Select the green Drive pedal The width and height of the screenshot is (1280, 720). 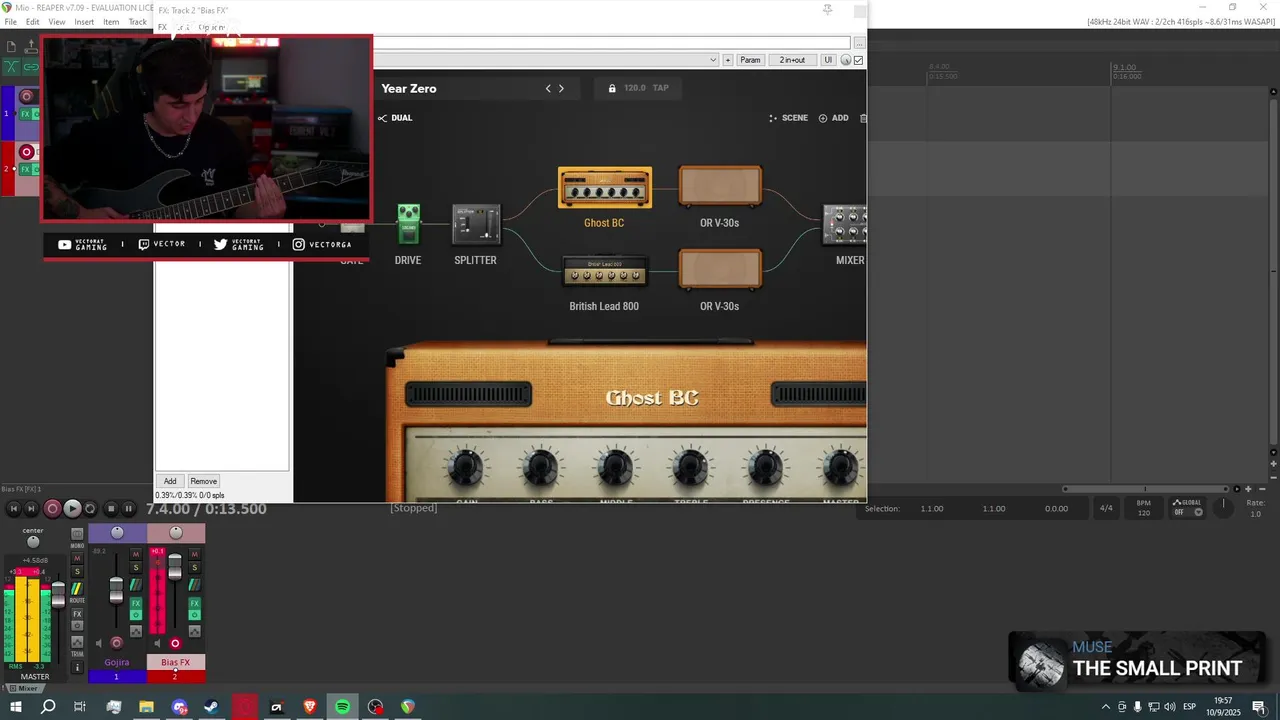tap(408, 224)
